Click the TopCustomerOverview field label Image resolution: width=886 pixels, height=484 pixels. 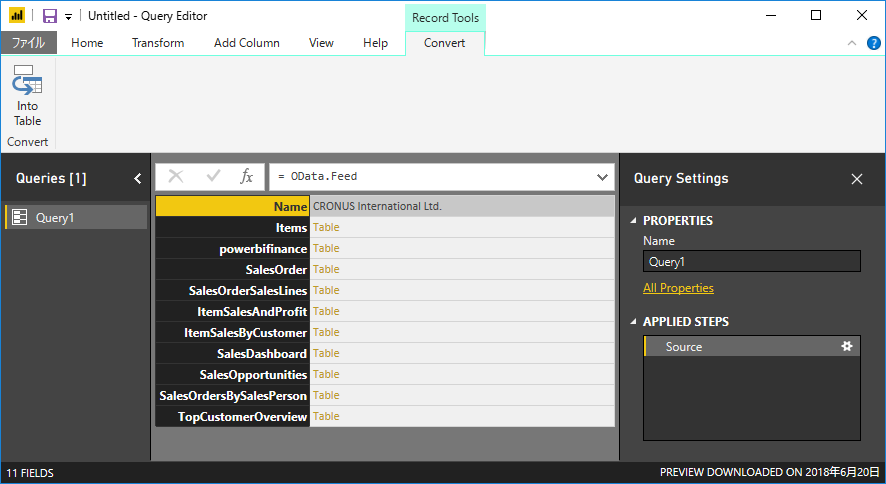point(242,417)
